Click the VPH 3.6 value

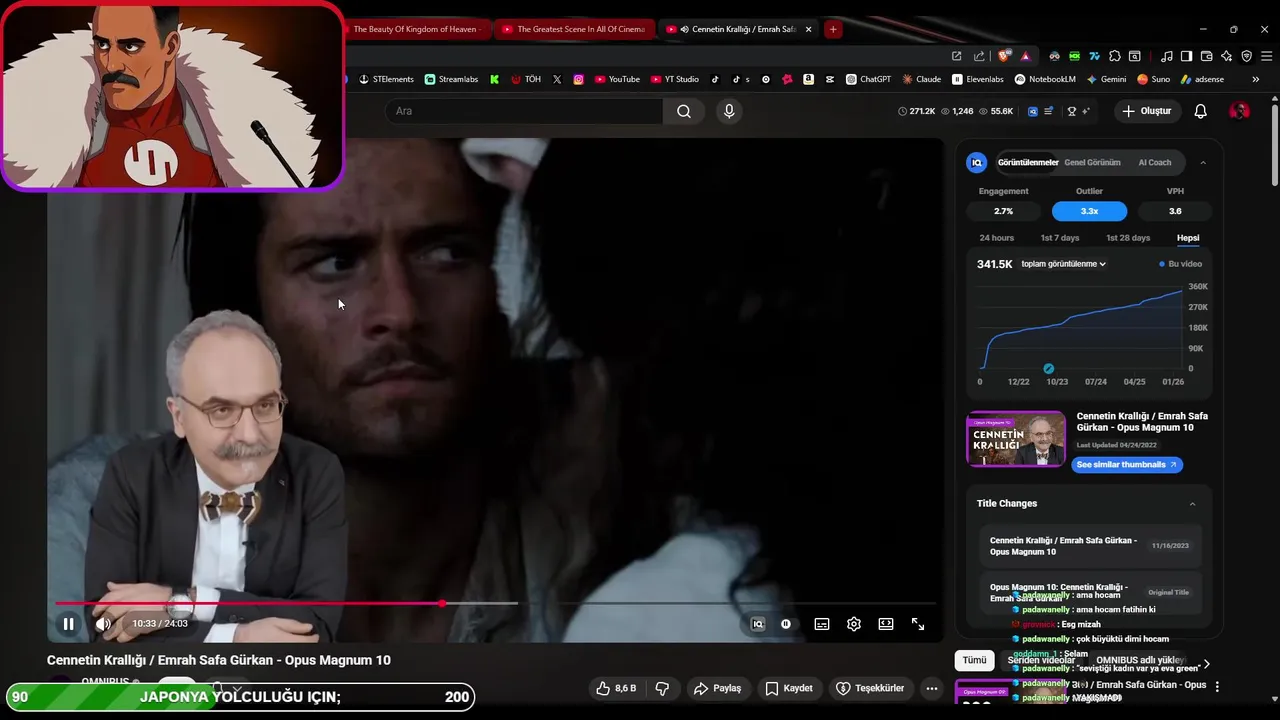point(1175,211)
